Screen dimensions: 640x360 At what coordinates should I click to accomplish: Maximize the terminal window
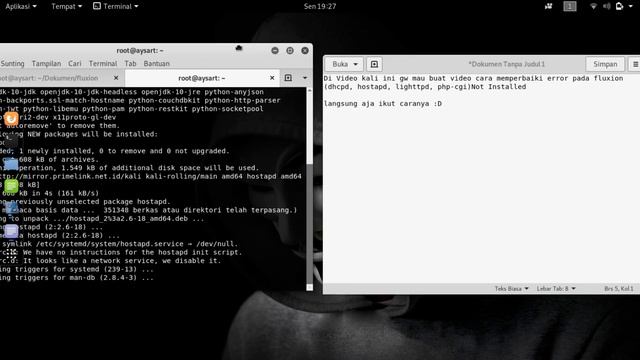(290, 51)
